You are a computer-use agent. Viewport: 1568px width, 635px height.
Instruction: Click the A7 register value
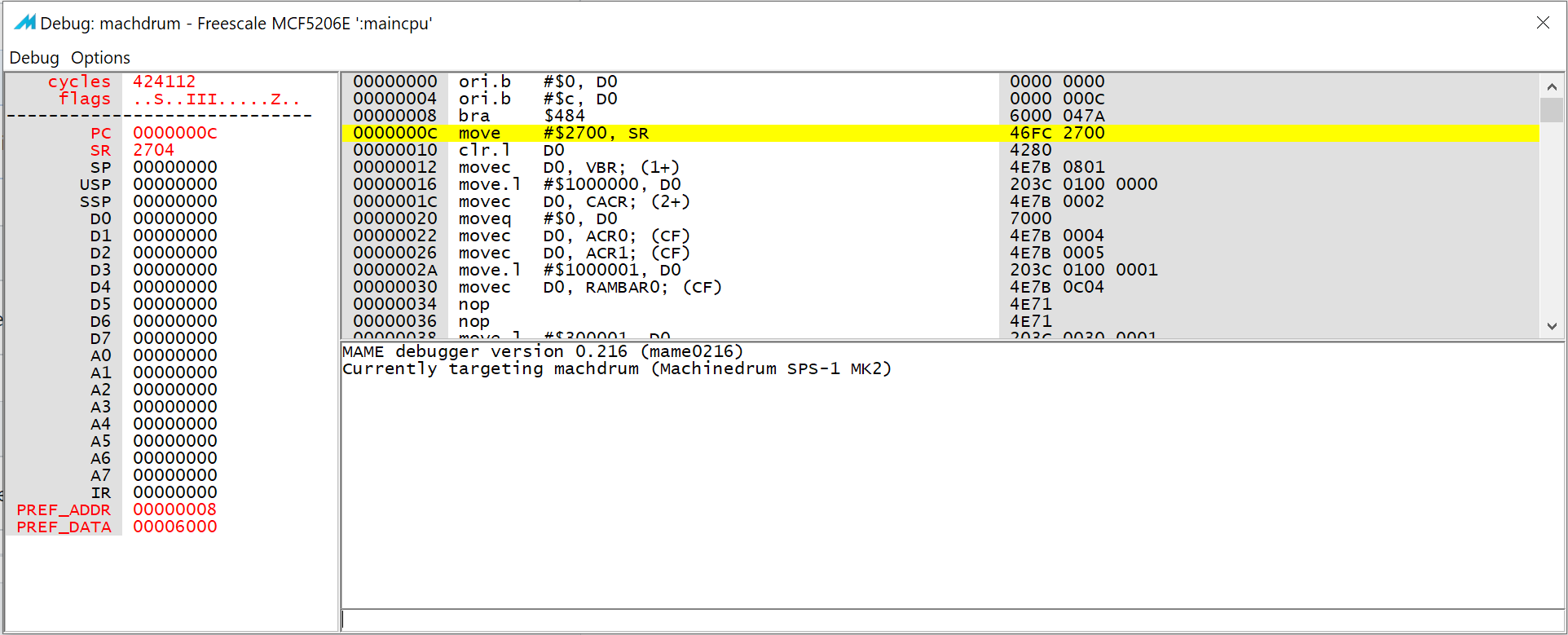175,475
